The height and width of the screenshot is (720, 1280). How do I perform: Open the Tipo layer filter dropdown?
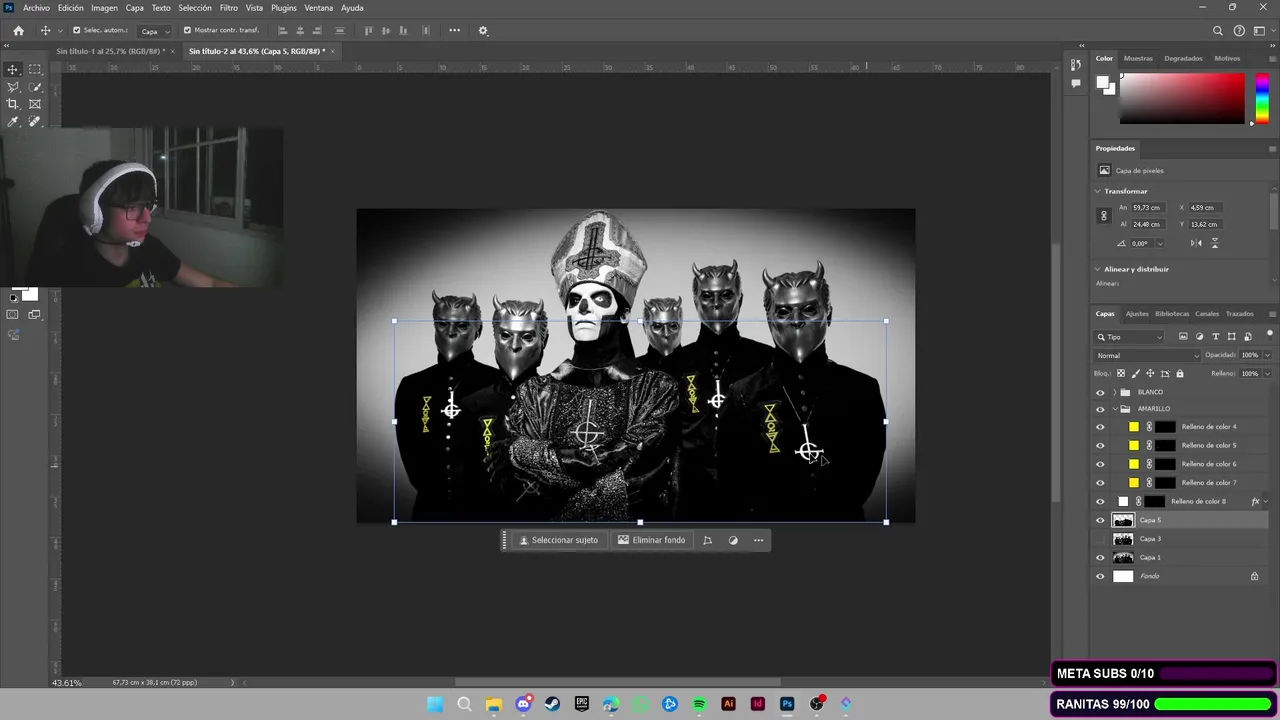(1130, 337)
